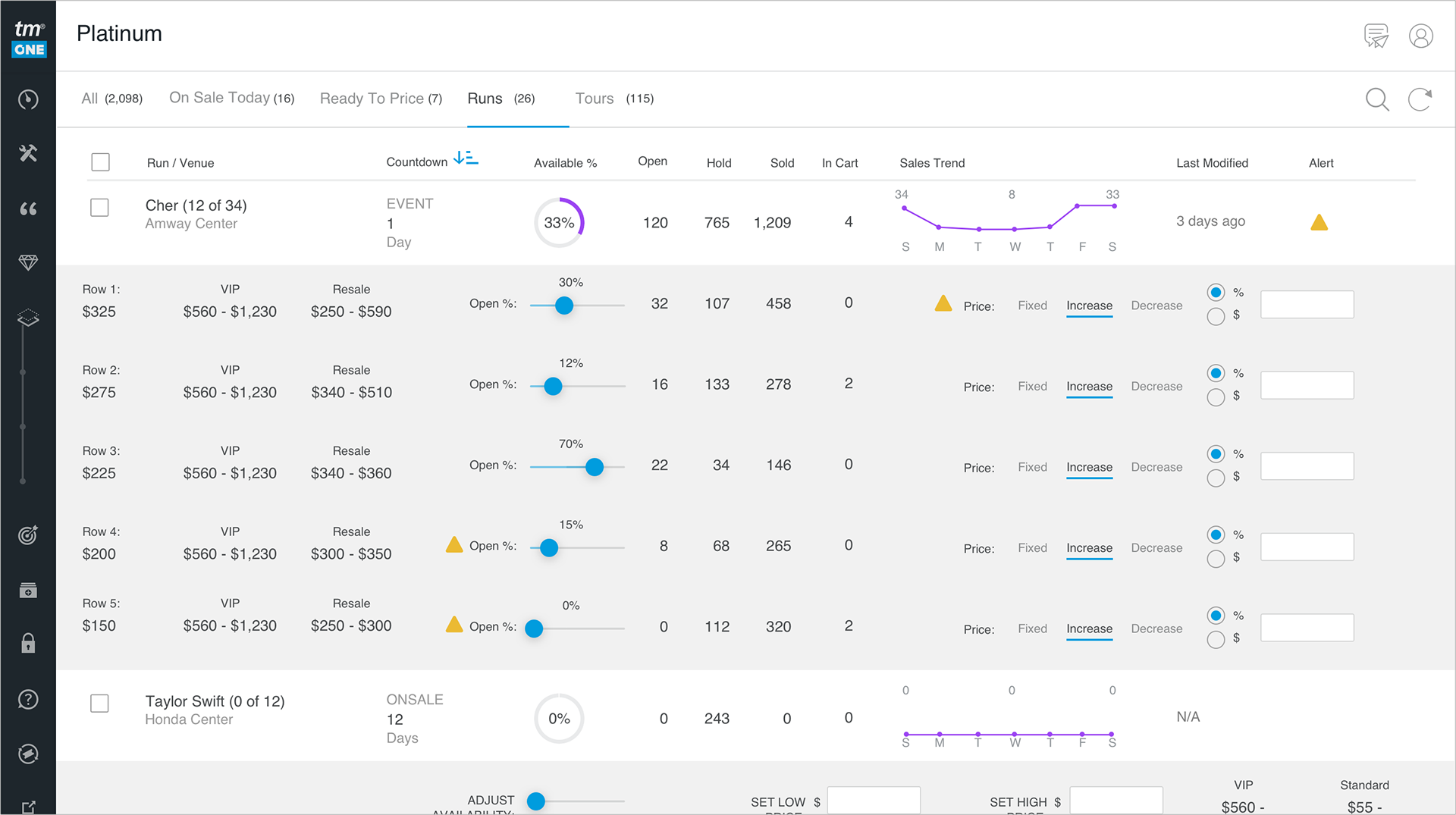Image resolution: width=1456 pixels, height=815 pixels.
Task: Click the Cher sales trend chart
Action: coord(1009,221)
